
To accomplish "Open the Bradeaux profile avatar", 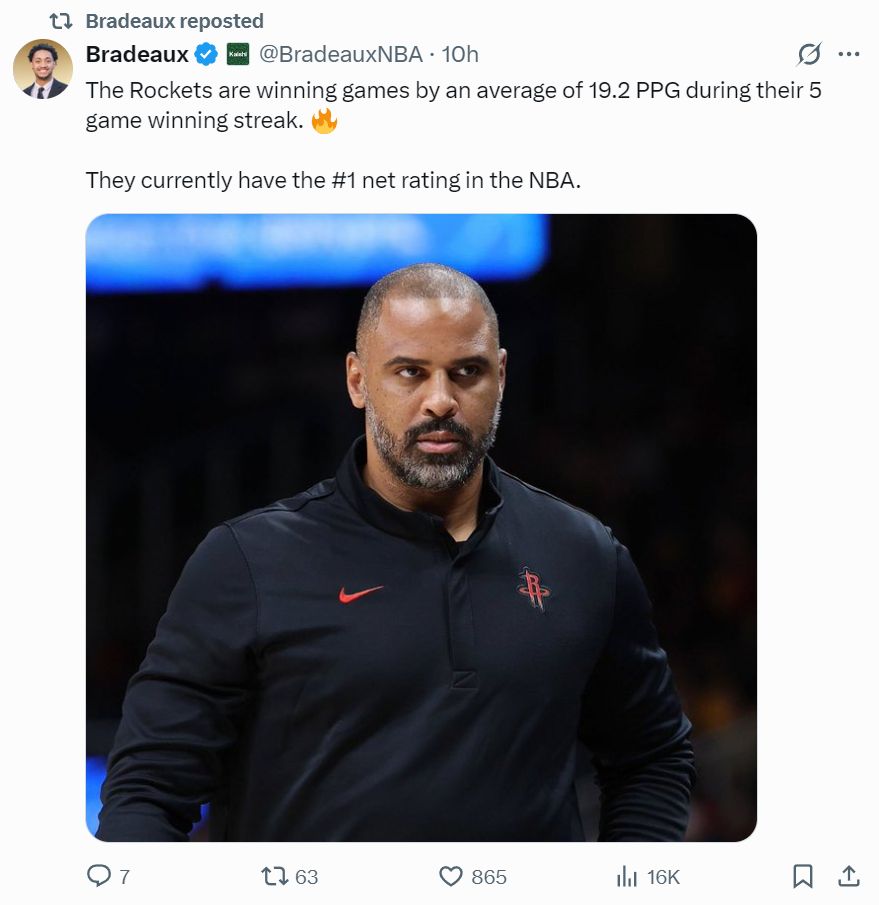I will (x=42, y=69).
